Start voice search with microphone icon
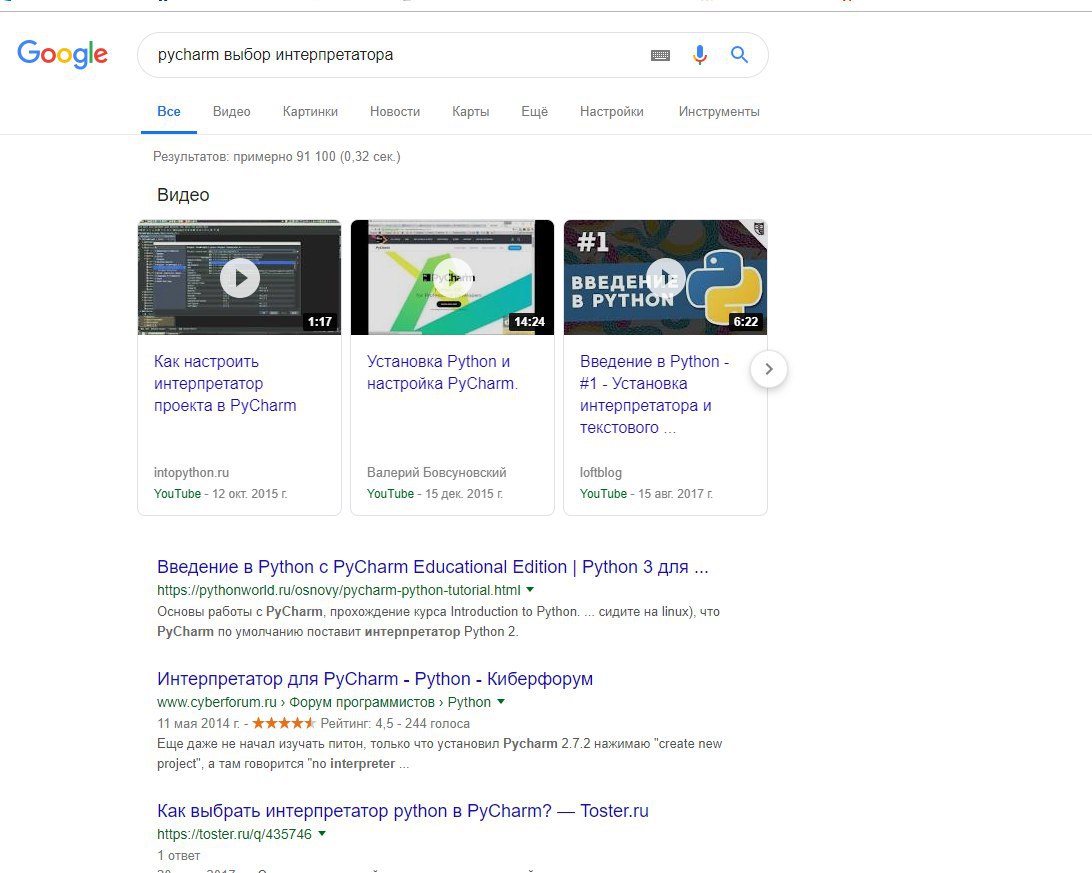This screenshot has width=1092, height=873. point(700,55)
